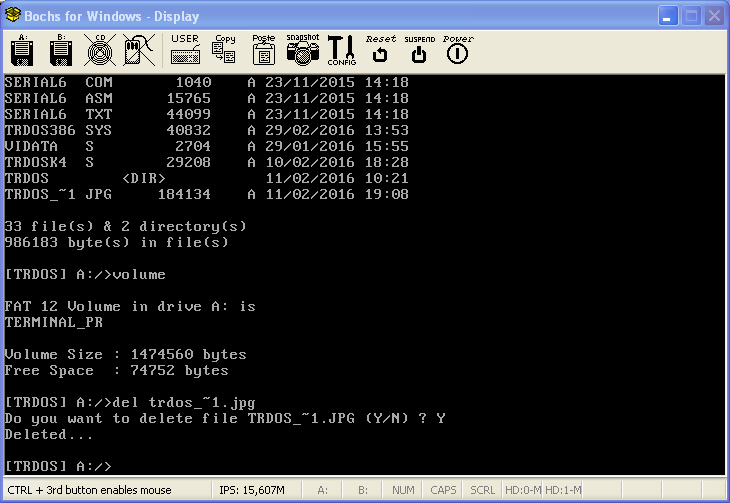Click the SERIAL6 TXT file row

[206, 114]
